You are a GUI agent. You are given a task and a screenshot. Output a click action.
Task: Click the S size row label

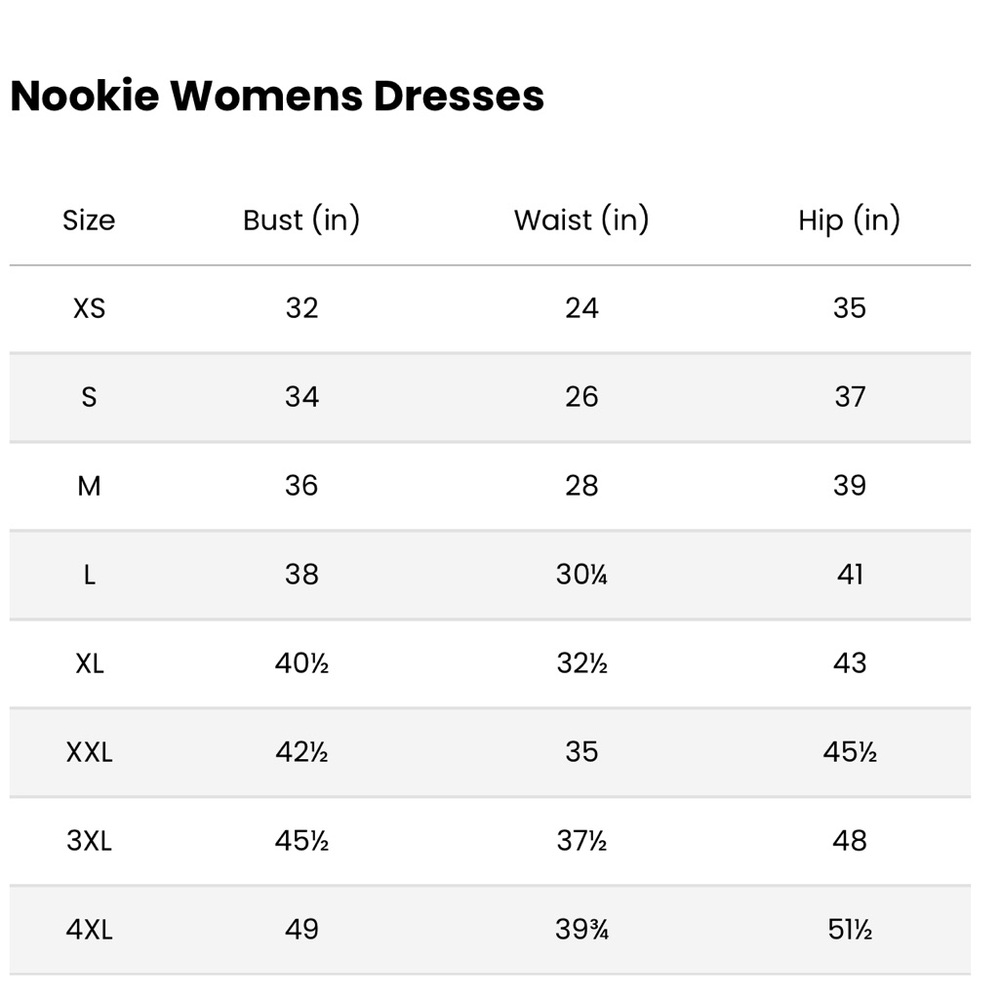[x=89, y=397]
